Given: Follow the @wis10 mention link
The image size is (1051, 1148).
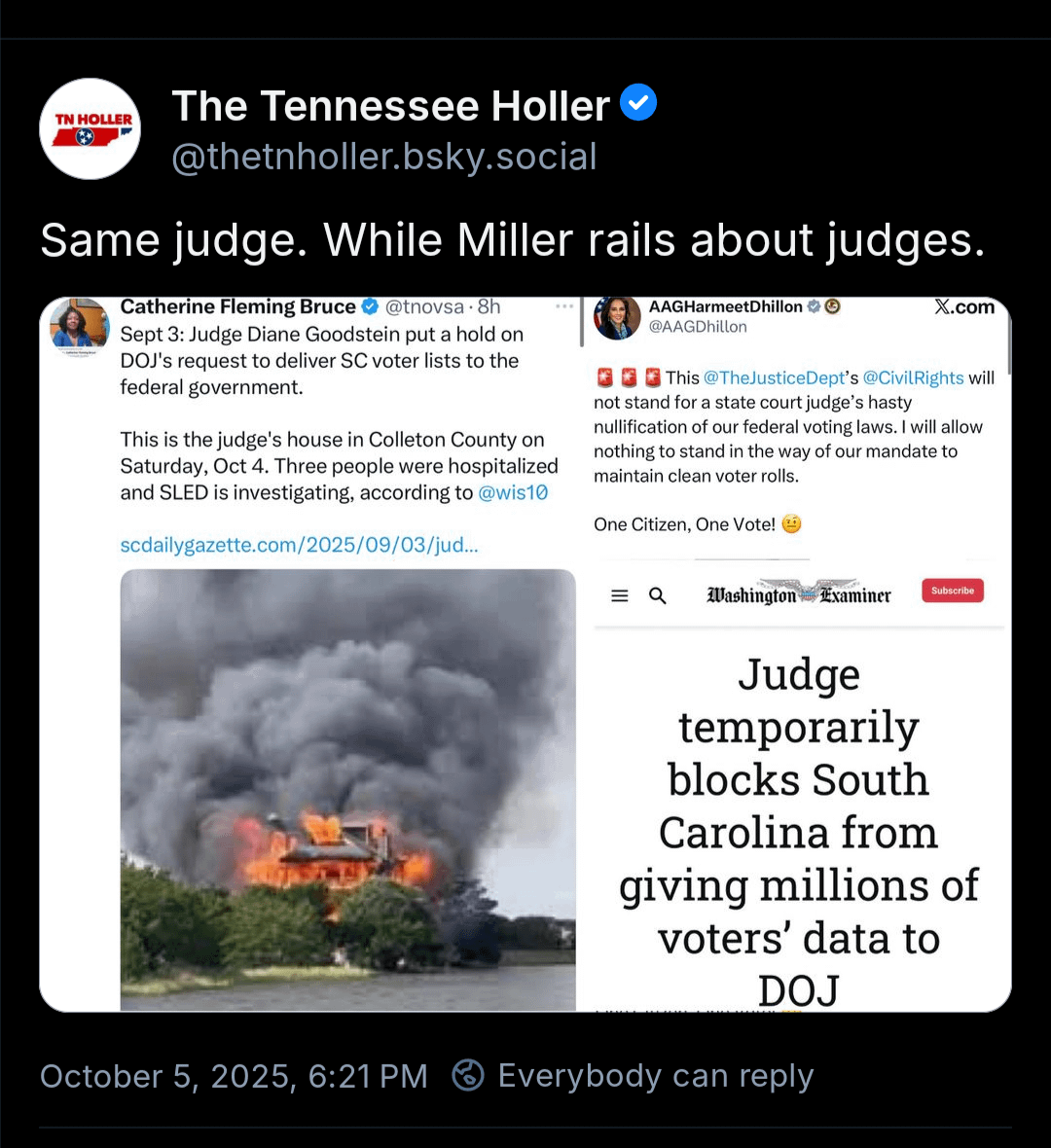Looking at the screenshot, I should click(x=513, y=492).
